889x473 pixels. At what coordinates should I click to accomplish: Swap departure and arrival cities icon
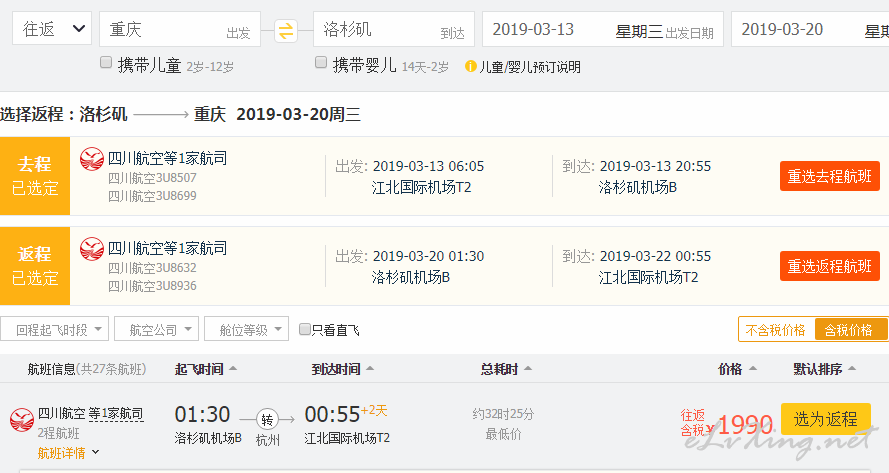[286, 31]
